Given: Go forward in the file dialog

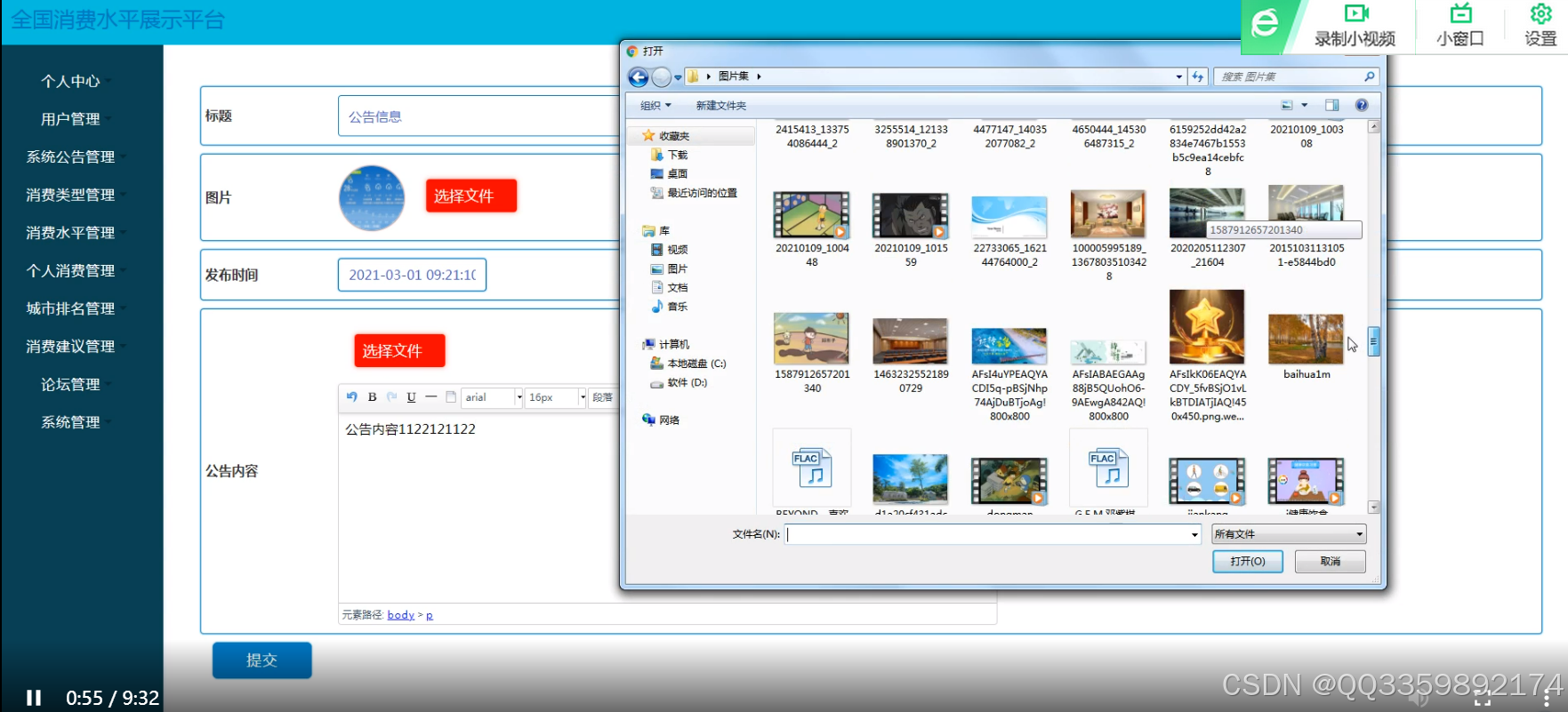Looking at the screenshot, I should pos(661,77).
